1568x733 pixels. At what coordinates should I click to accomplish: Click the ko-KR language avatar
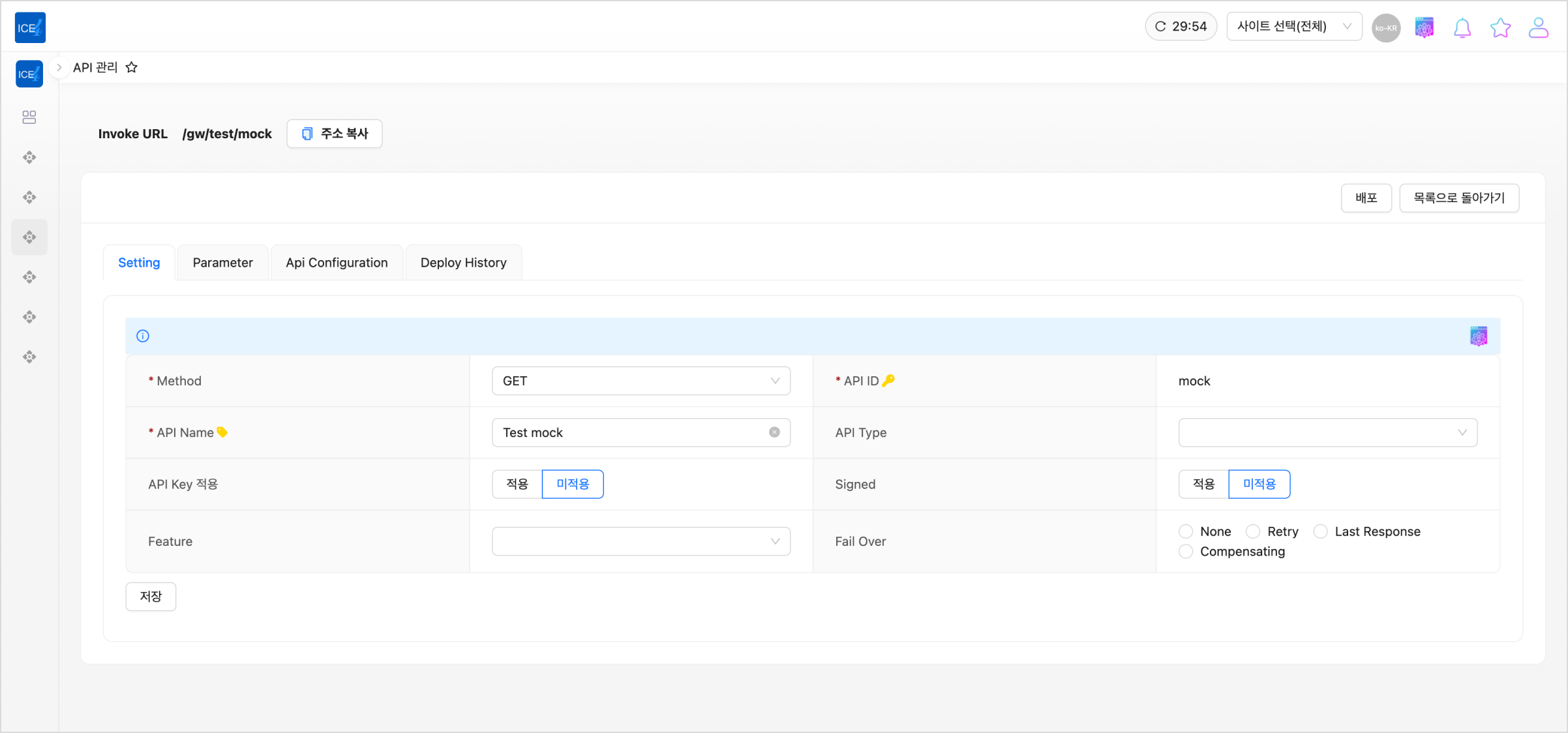point(1385,28)
